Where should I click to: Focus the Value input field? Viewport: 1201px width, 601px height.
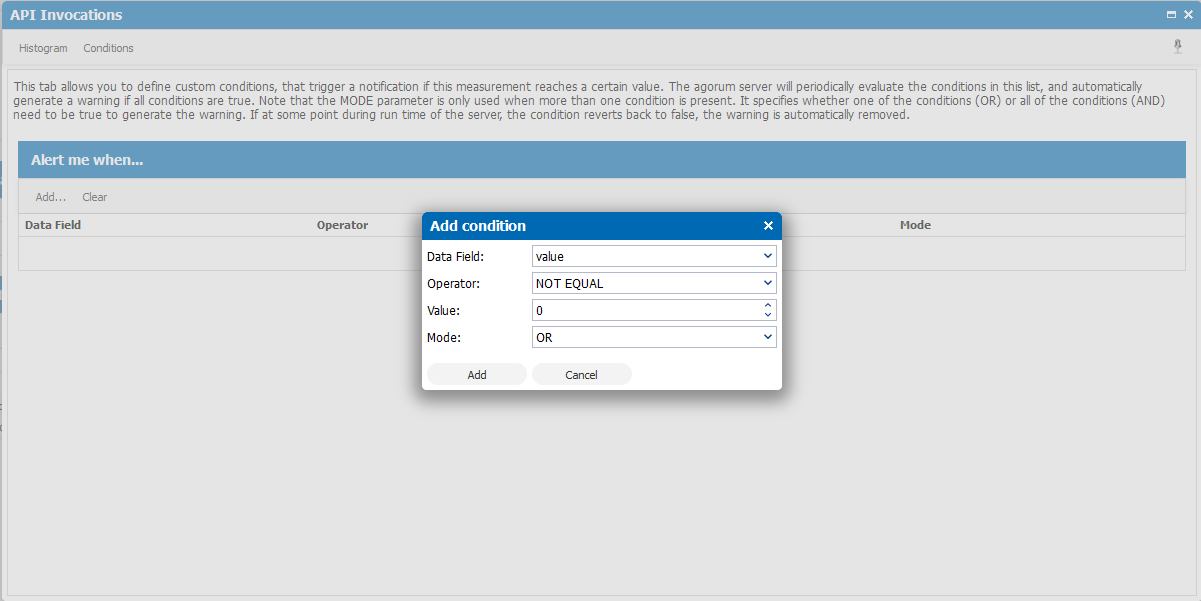click(x=645, y=311)
